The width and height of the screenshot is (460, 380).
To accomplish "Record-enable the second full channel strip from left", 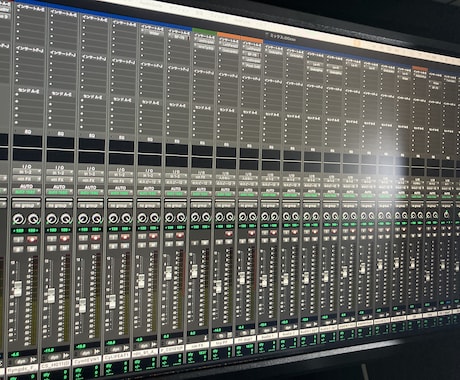I will coord(65,239).
